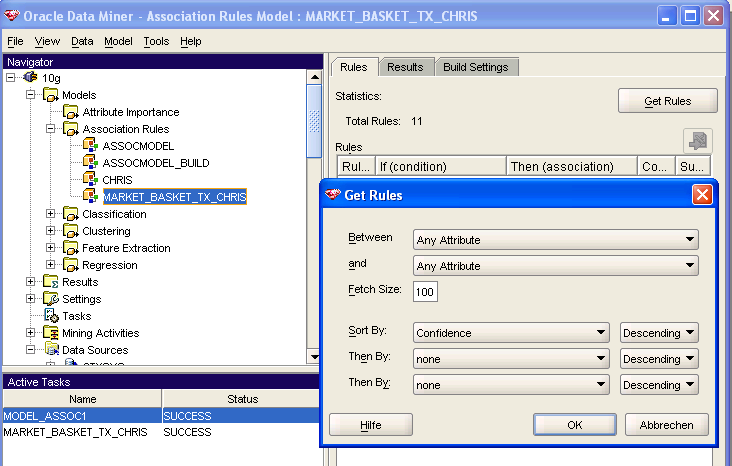The width and height of the screenshot is (732, 466).
Task: Click the If (condition) column header
Action: click(441, 166)
